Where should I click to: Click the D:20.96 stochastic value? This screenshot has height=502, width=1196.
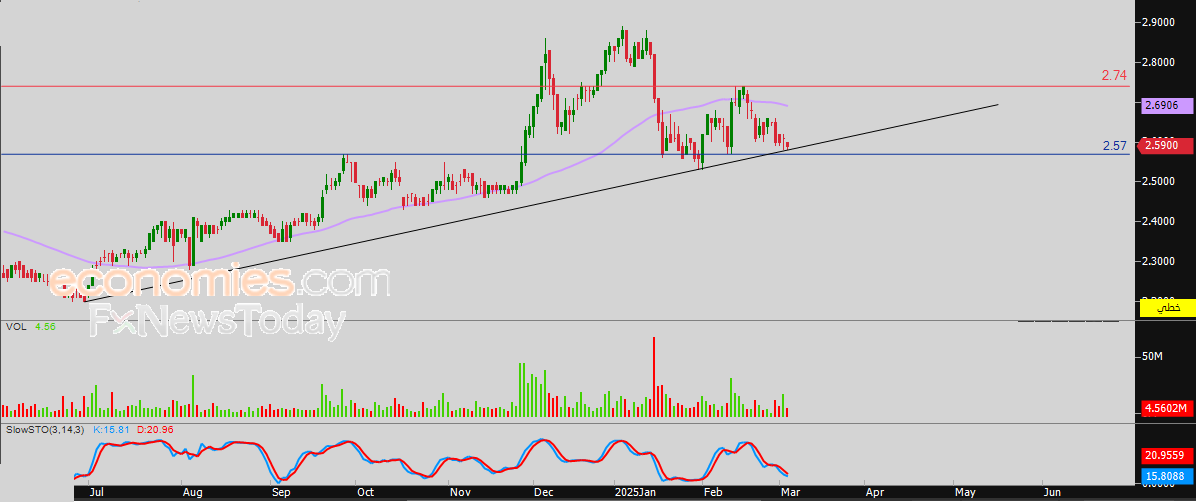(x=155, y=430)
